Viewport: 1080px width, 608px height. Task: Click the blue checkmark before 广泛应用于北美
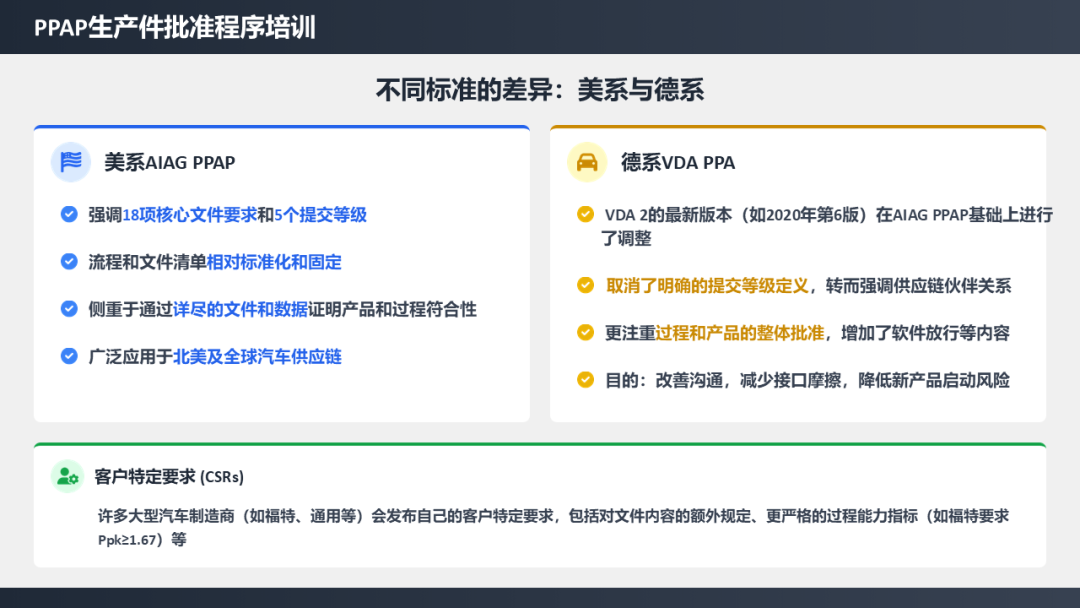tap(69, 356)
